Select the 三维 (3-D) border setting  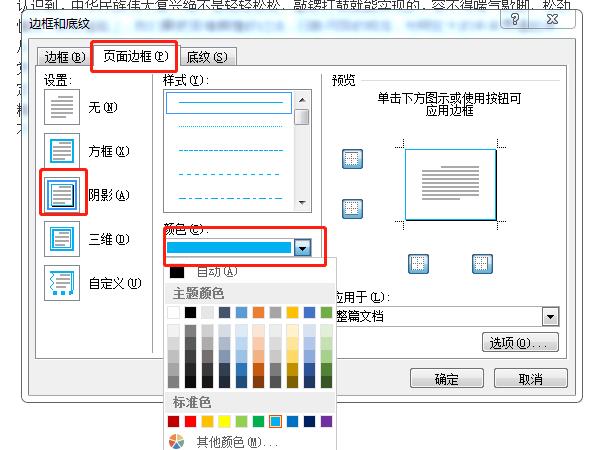click(x=62, y=239)
